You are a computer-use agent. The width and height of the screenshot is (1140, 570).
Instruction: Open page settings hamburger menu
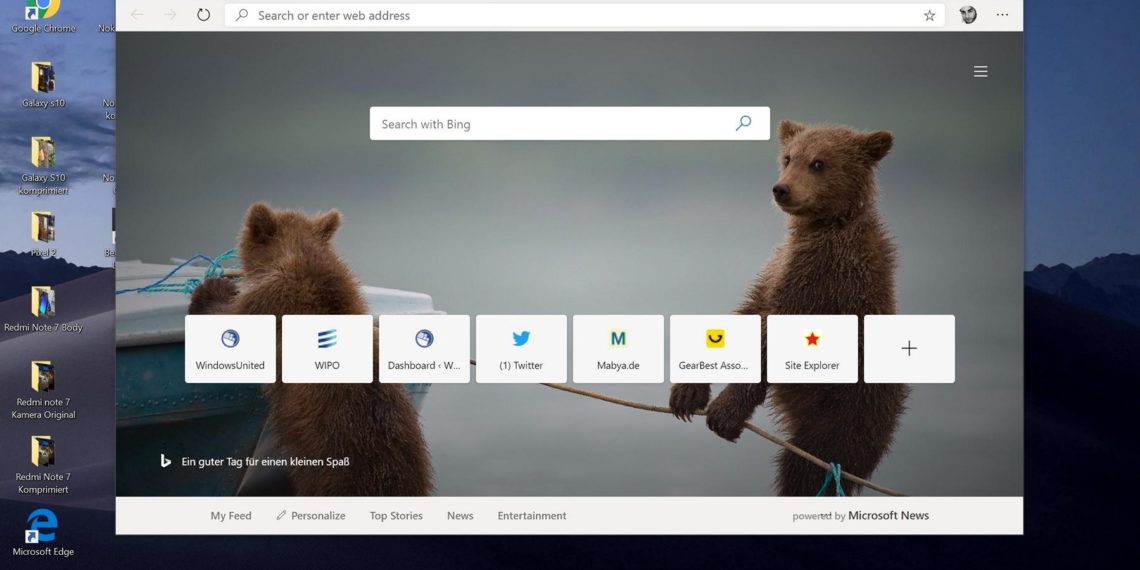tap(980, 71)
